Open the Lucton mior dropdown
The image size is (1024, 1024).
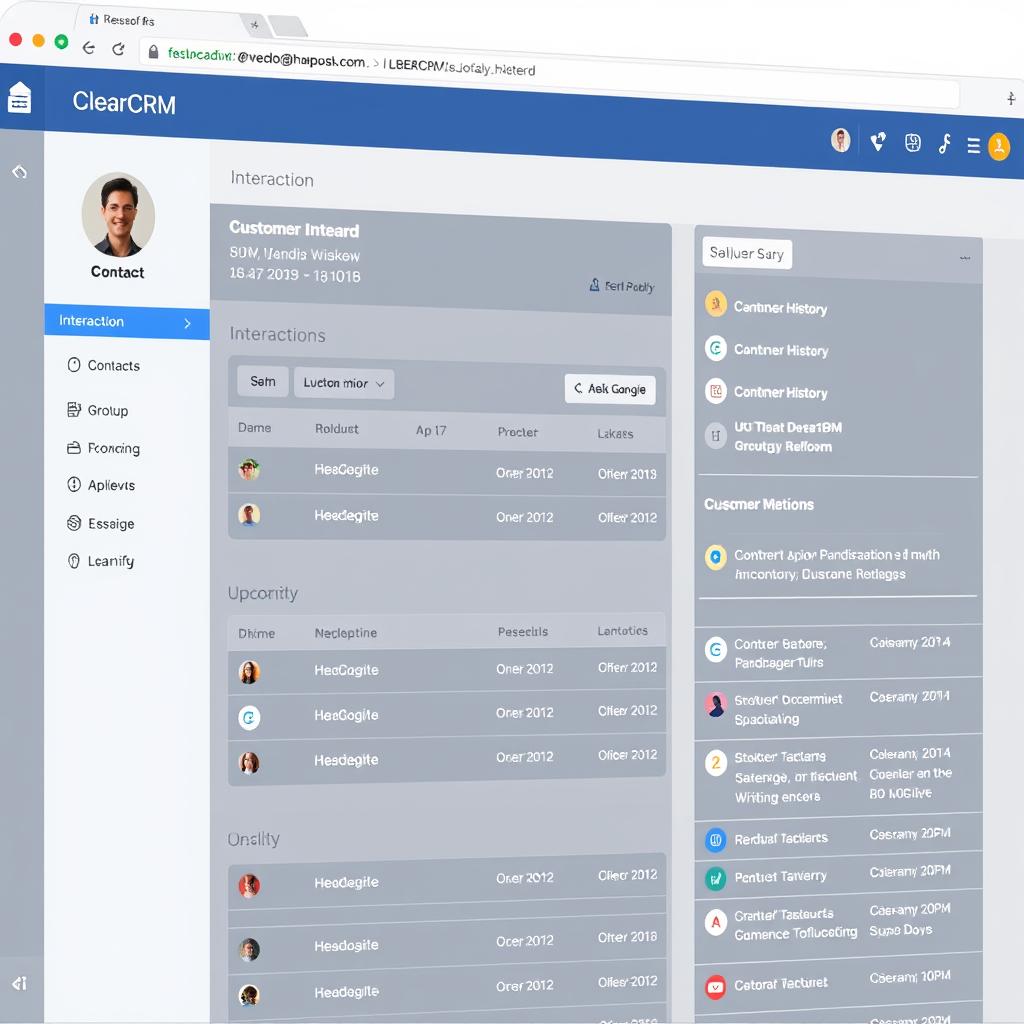pos(344,383)
